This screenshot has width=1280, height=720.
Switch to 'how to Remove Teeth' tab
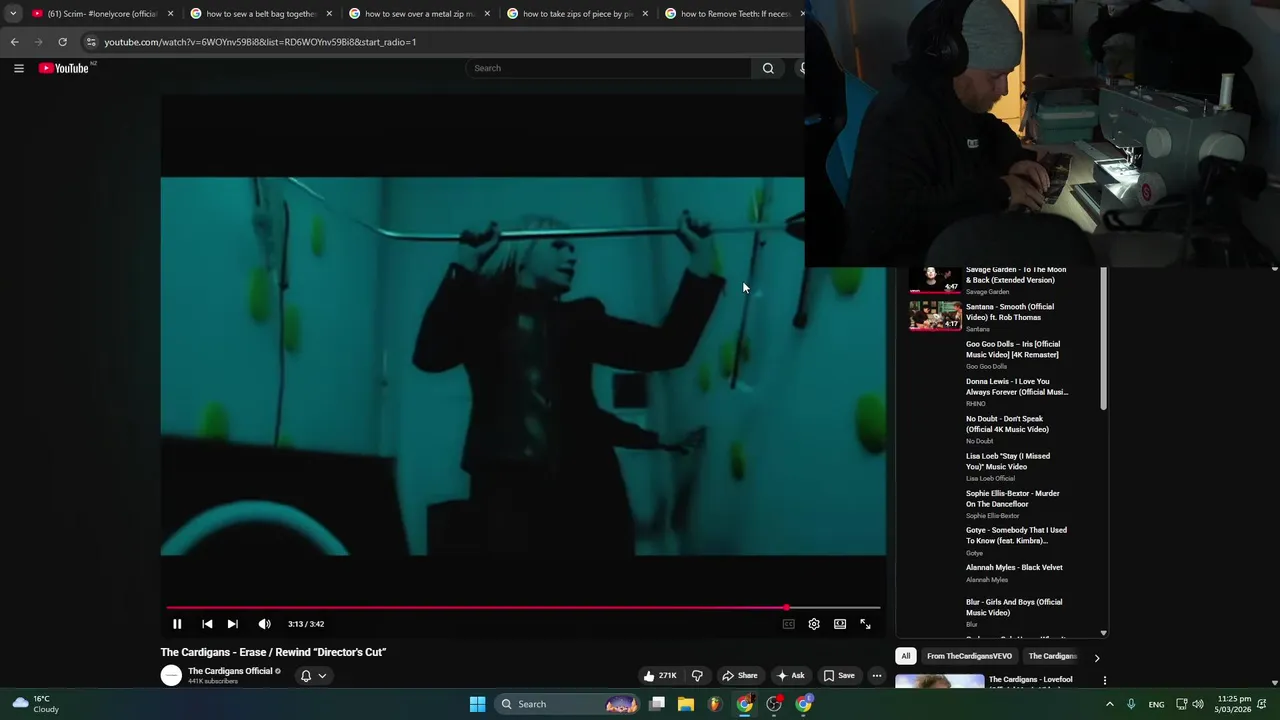click(x=735, y=14)
